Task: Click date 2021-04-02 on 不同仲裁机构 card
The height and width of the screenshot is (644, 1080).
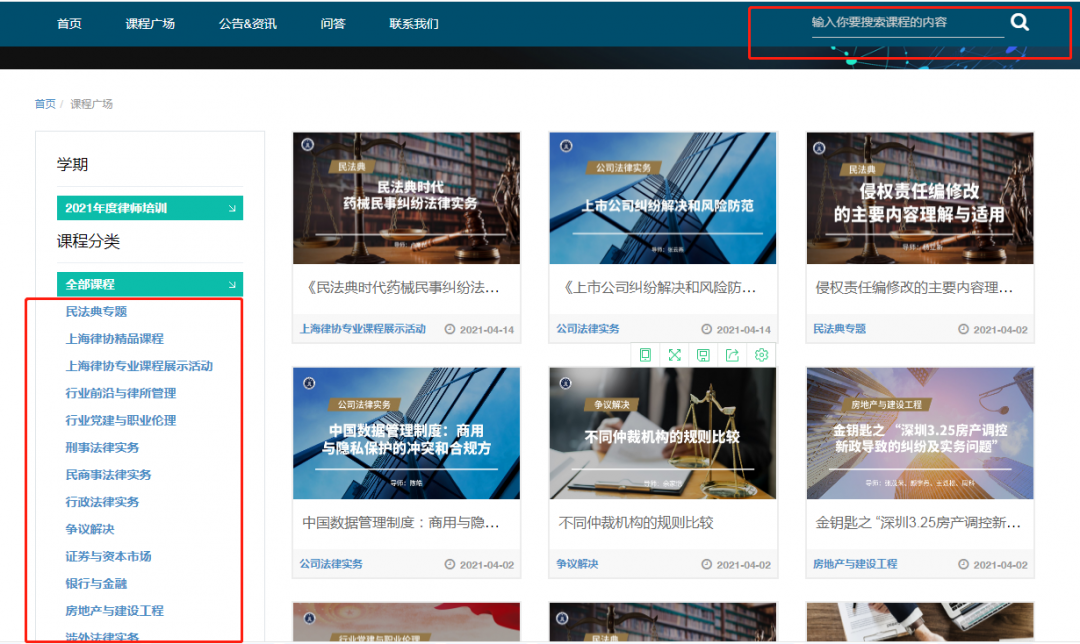Action: [744, 565]
